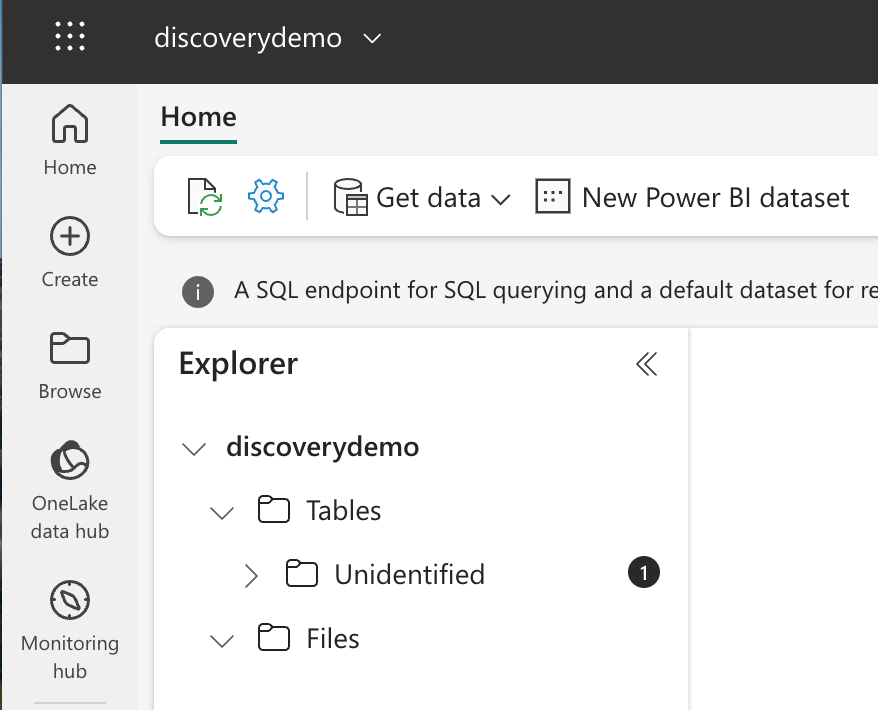Open the OneLake data hub
This screenshot has height=710, width=878.
click(x=70, y=489)
